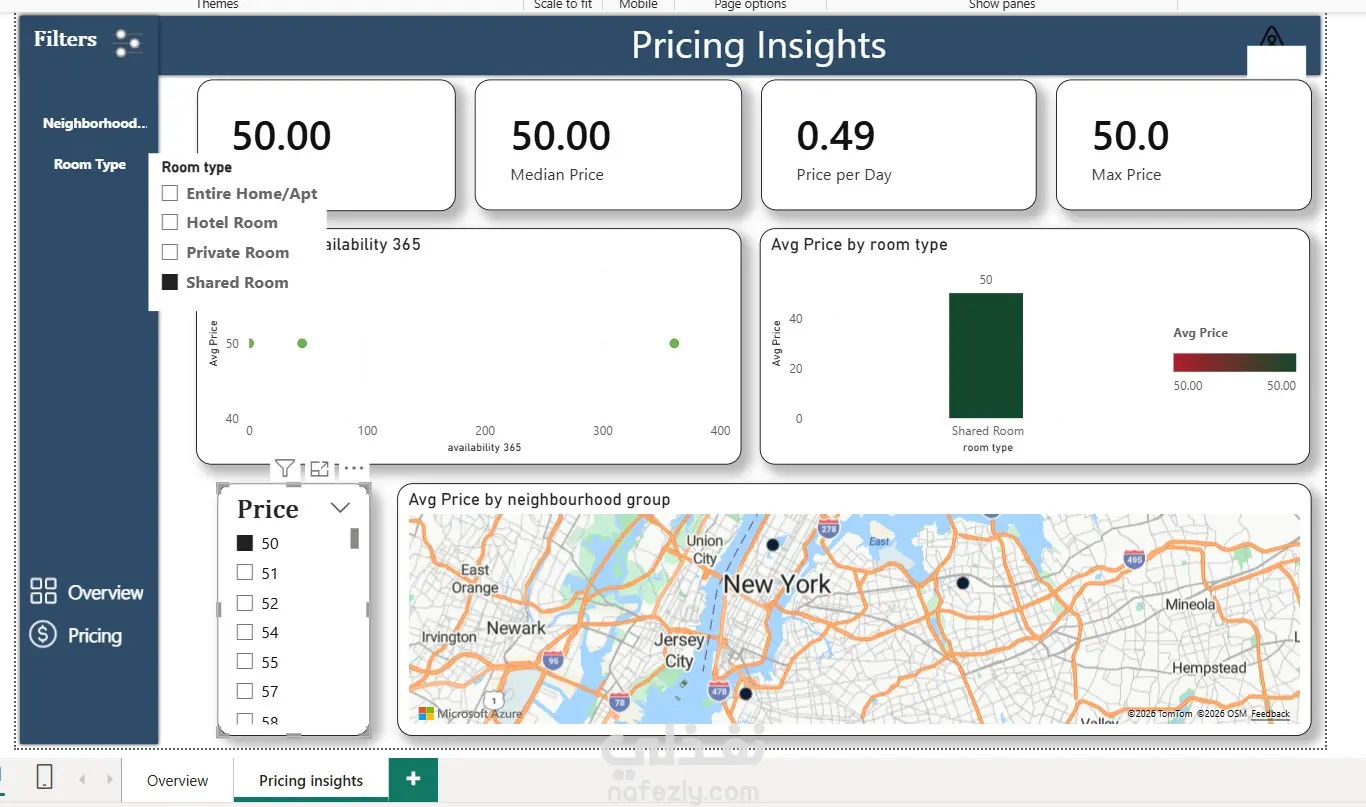Click the Price slicer scrollbar
Viewport: 1366px width, 807px height.
click(x=354, y=539)
